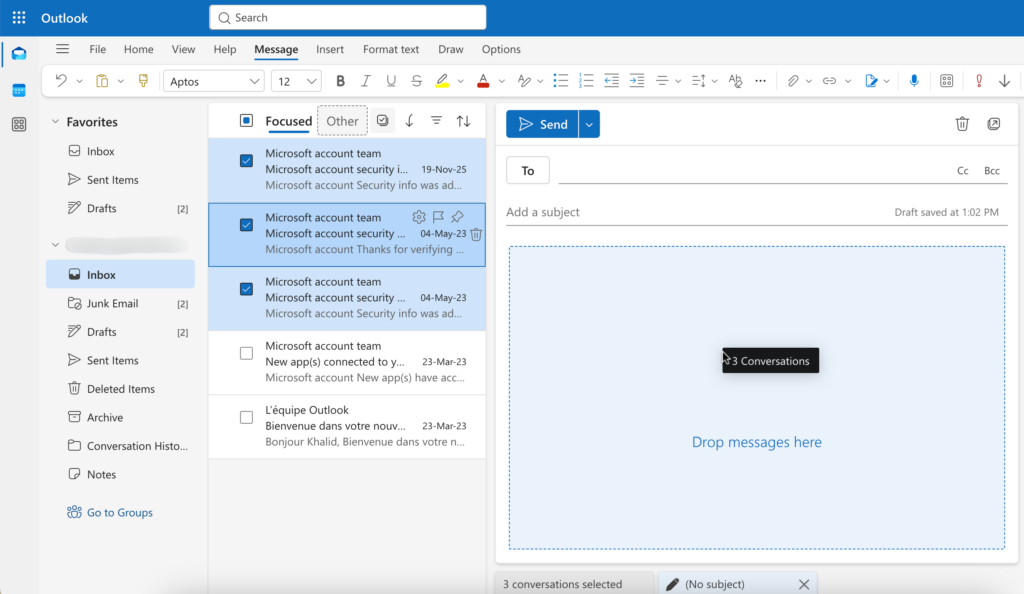The width and height of the screenshot is (1024, 594).
Task: Apply yellow text highlight color
Action: coord(442,81)
